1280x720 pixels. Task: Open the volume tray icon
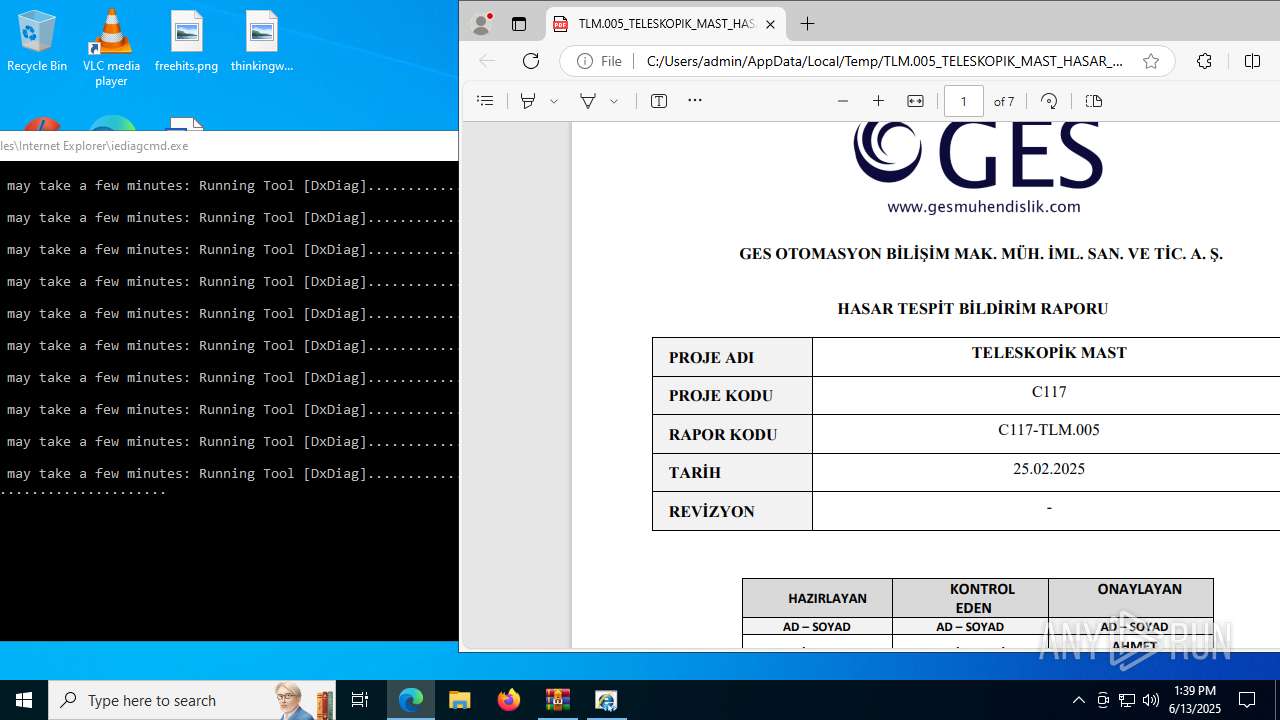point(1151,700)
